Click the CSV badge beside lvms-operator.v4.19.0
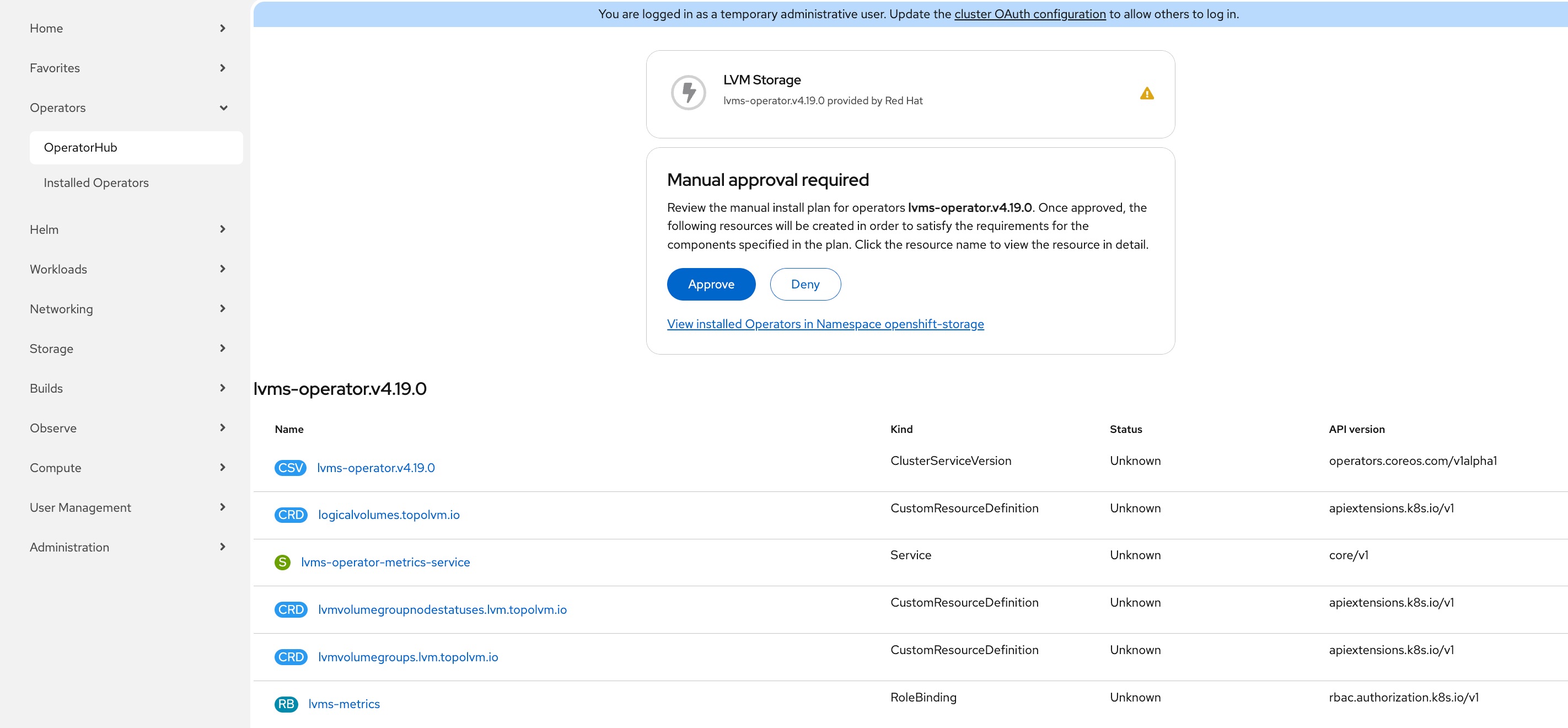The image size is (1568, 728). tap(291, 468)
